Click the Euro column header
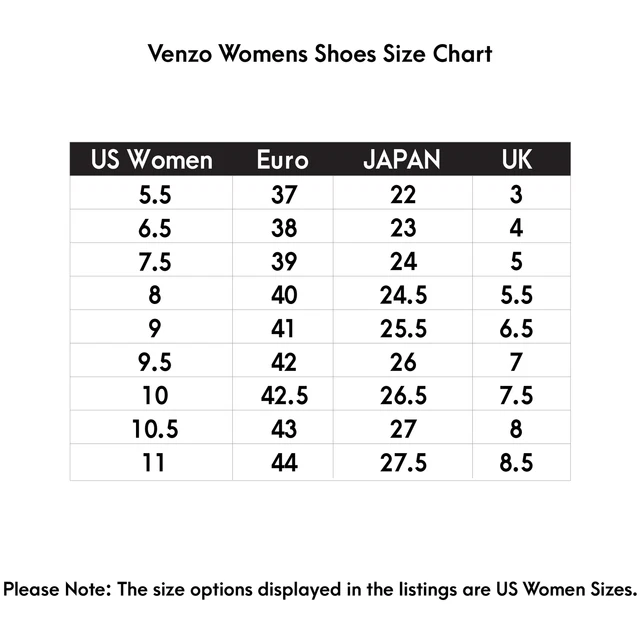Image resolution: width=640 pixels, height=640 pixels. (283, 160)
